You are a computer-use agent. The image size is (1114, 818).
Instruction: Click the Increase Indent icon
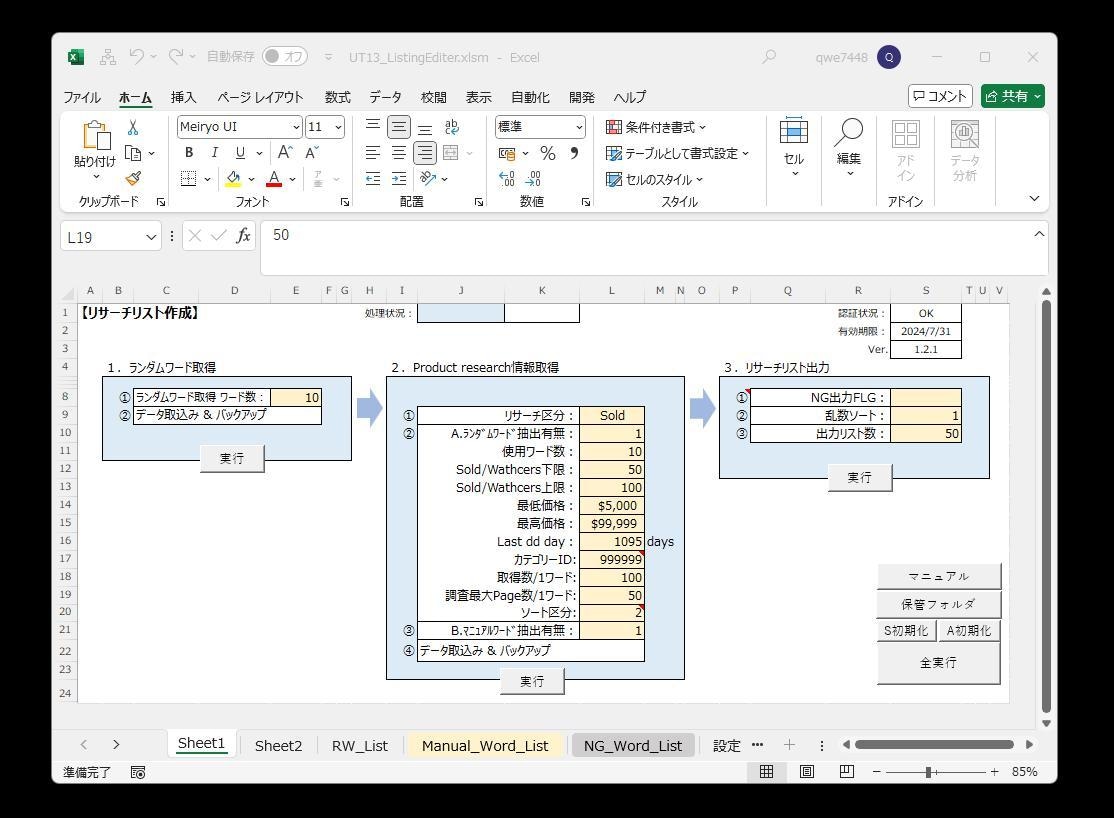pyautogui.click(x=399, y=178)
